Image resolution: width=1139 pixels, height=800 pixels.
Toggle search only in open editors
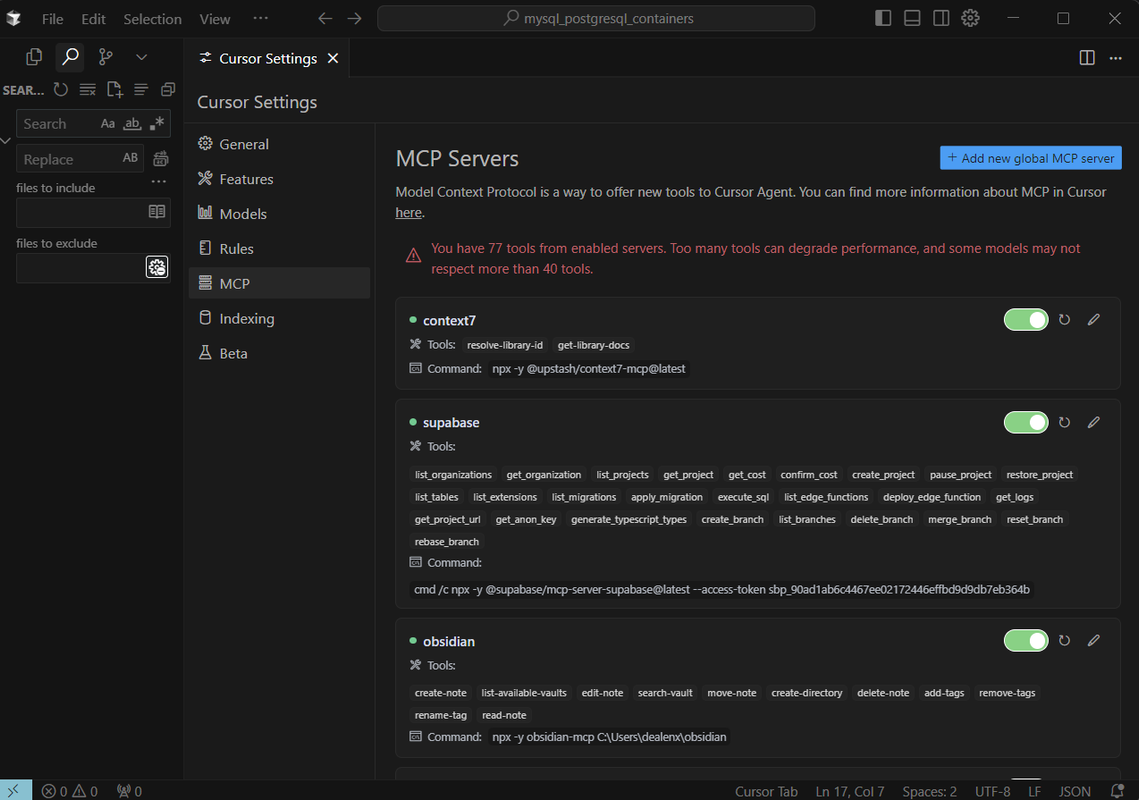coord(157,211)
